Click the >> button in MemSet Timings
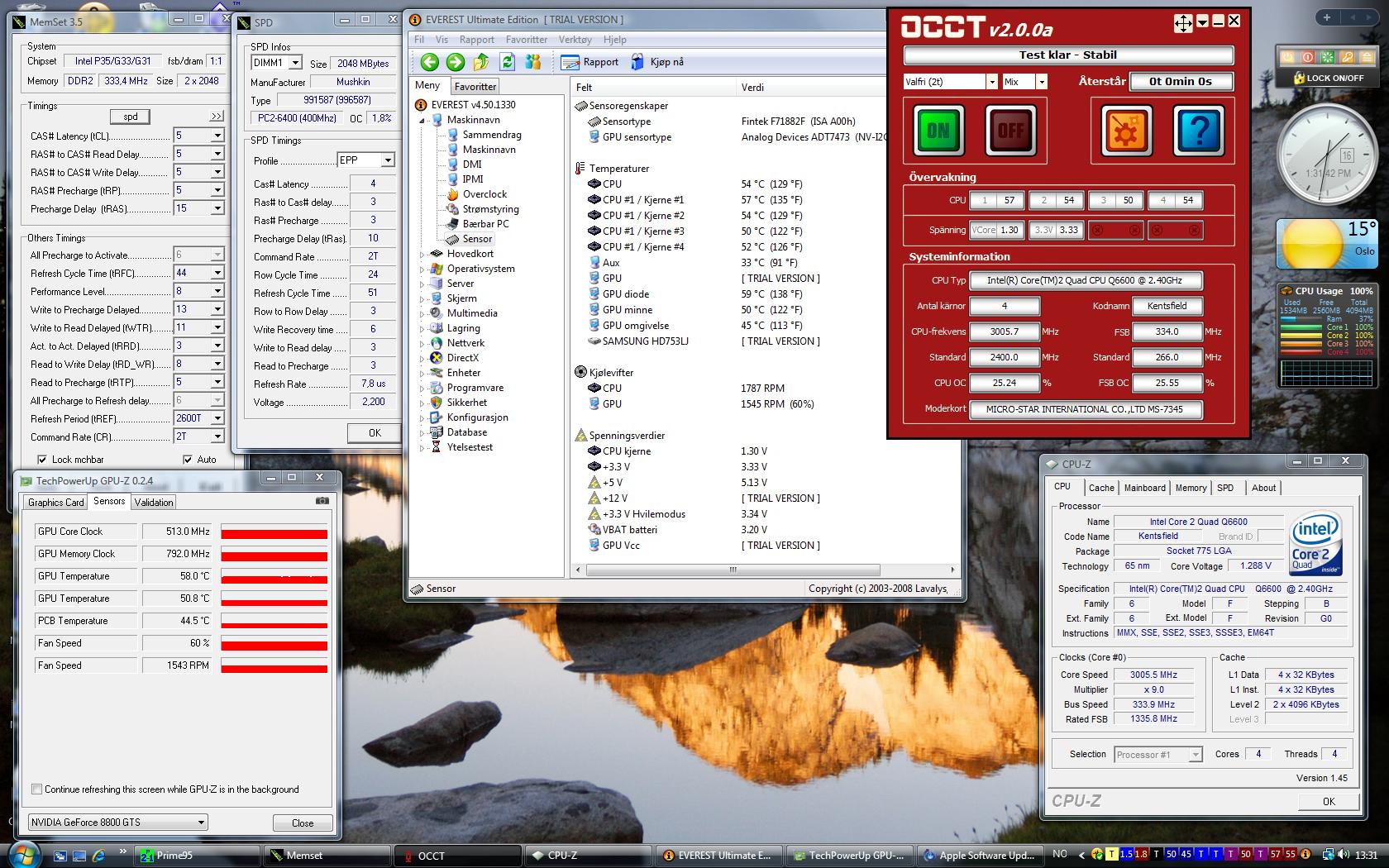1389x868 pixels. coord(217,117)
